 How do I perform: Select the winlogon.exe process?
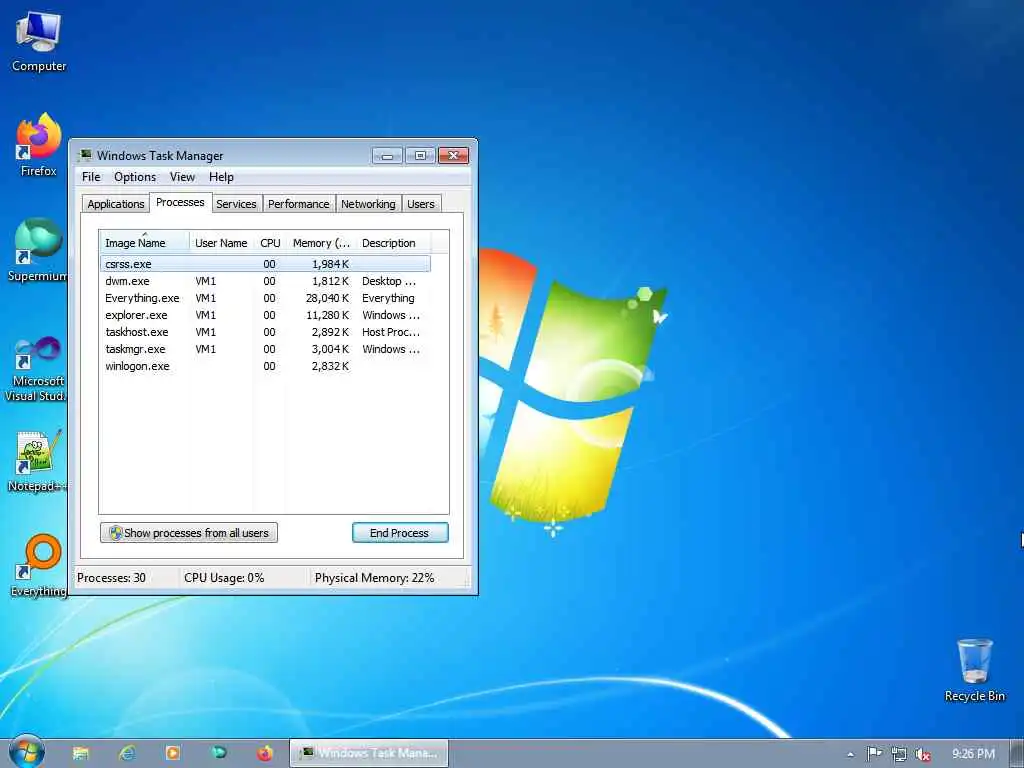click(x=265, y=366)
